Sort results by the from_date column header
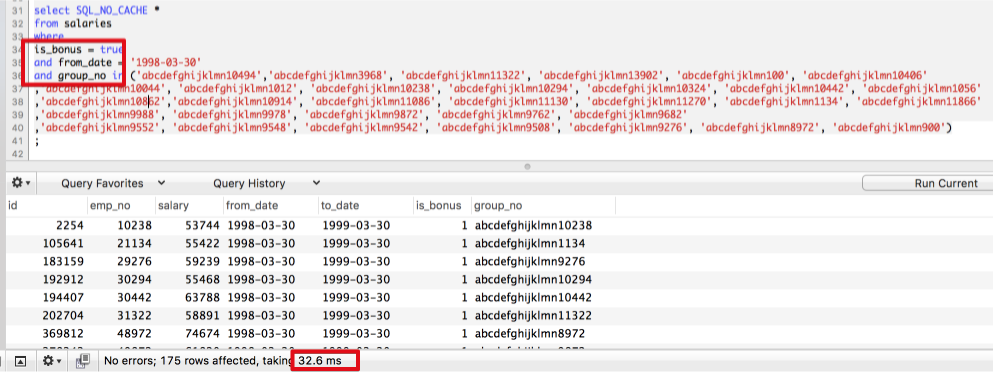This screenshot has width=993, height=373. [271, 206]
